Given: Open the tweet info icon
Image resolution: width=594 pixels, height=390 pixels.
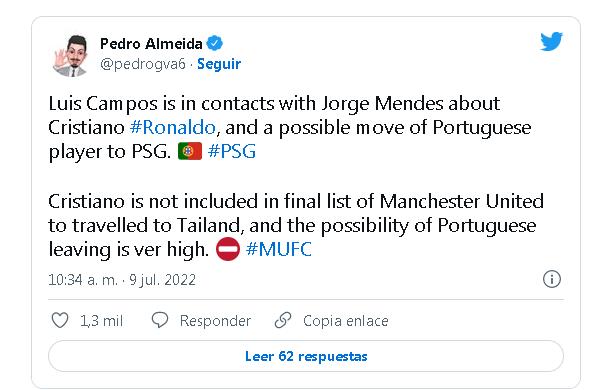Looking at the screenshot, I should point(552,279).
